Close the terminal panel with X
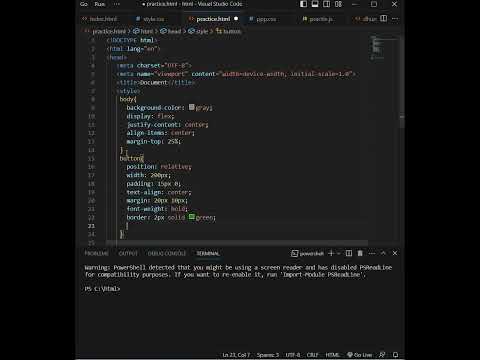Image resolution: width=480 pixels, height=360 pixels. (x=395, y=253)
